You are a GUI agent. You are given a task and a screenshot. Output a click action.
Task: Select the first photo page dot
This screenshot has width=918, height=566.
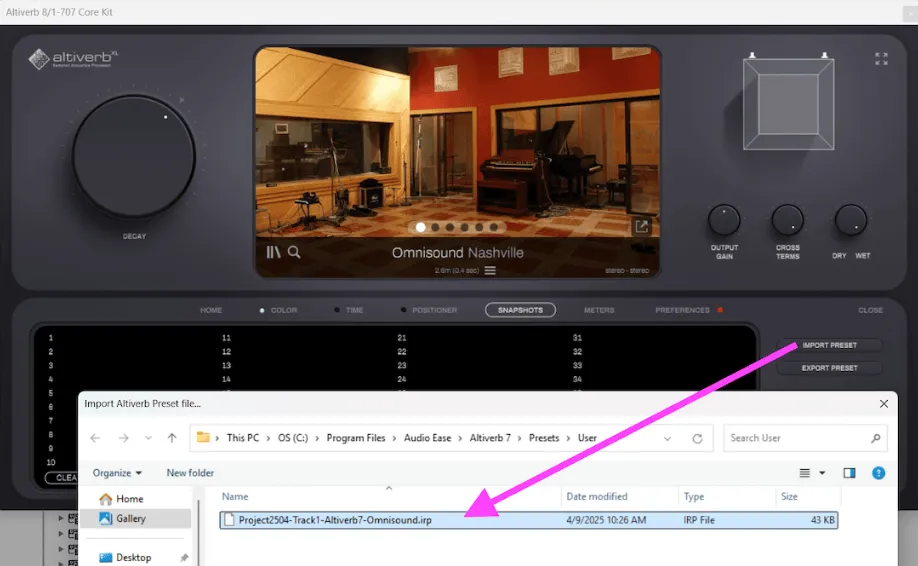pos(420,227)
